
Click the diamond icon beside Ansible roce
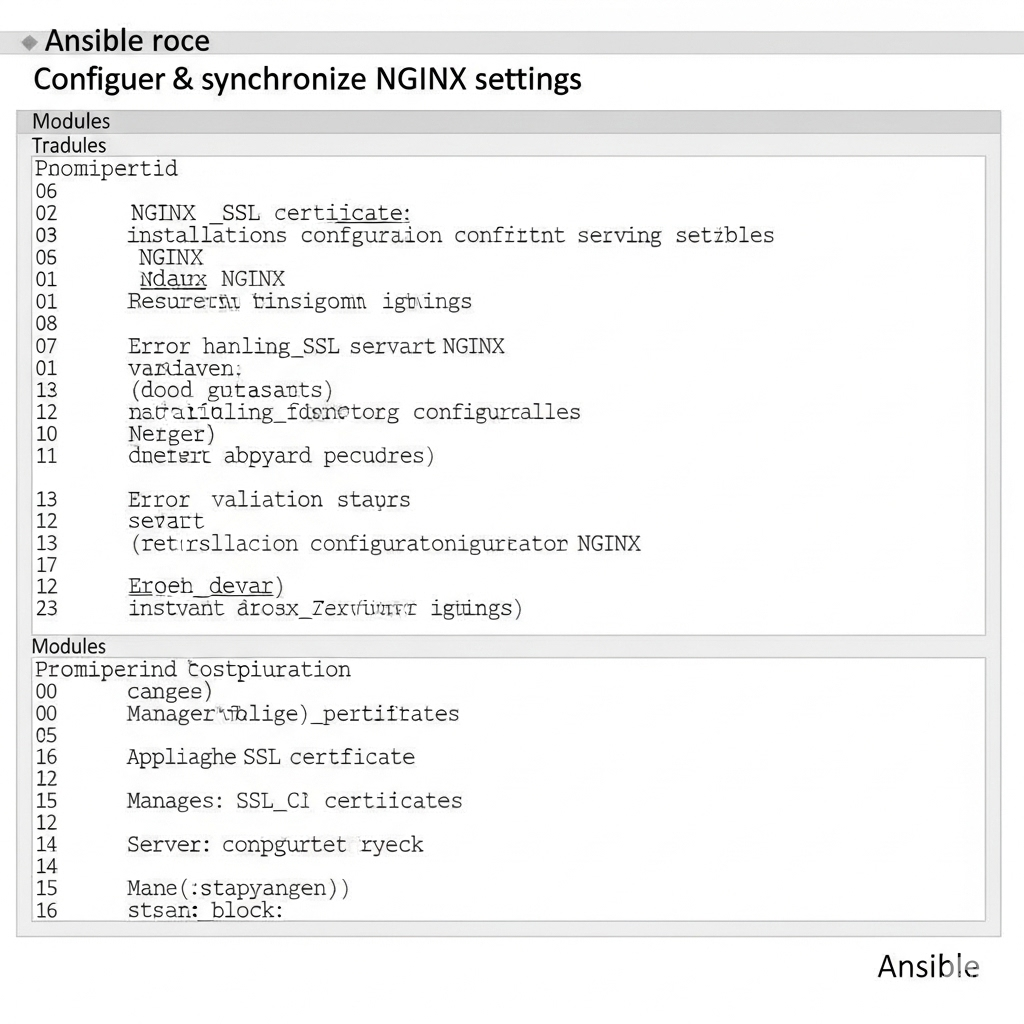click(x=30, y=43)
